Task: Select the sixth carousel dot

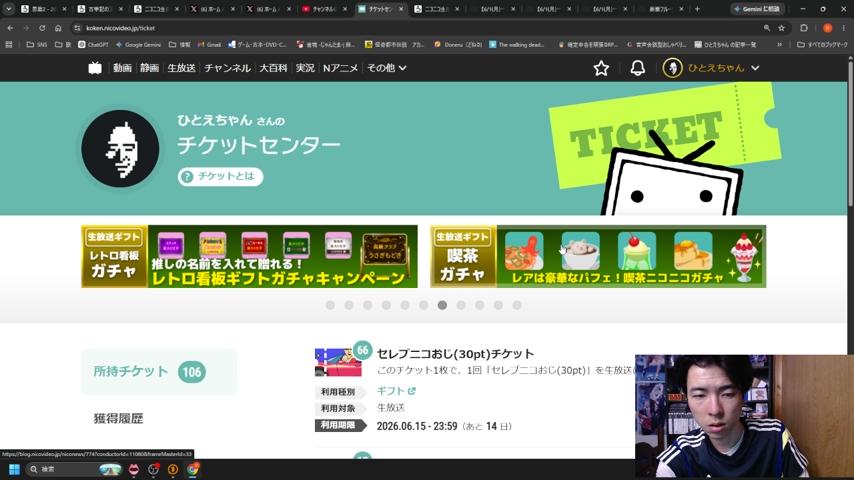Action: [424, 305]
